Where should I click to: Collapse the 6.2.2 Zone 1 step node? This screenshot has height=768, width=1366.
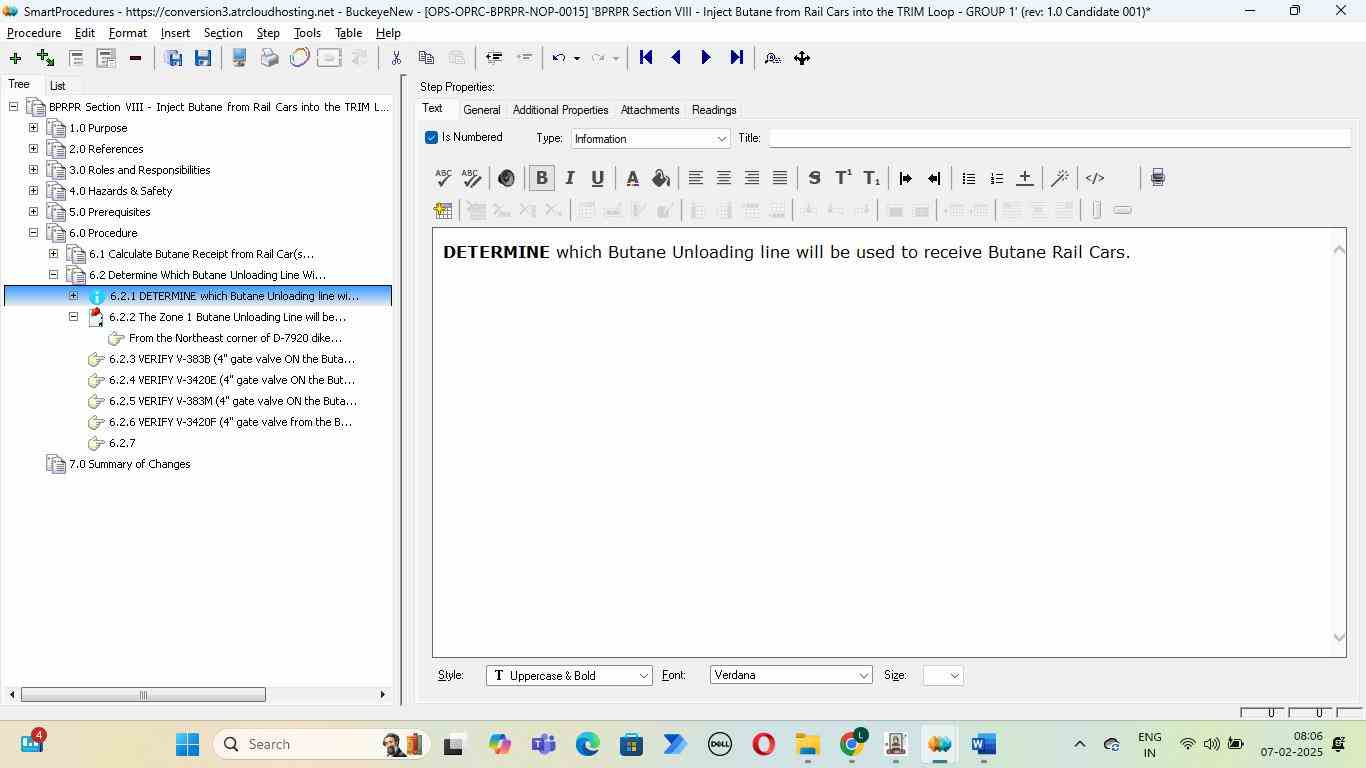73,317
